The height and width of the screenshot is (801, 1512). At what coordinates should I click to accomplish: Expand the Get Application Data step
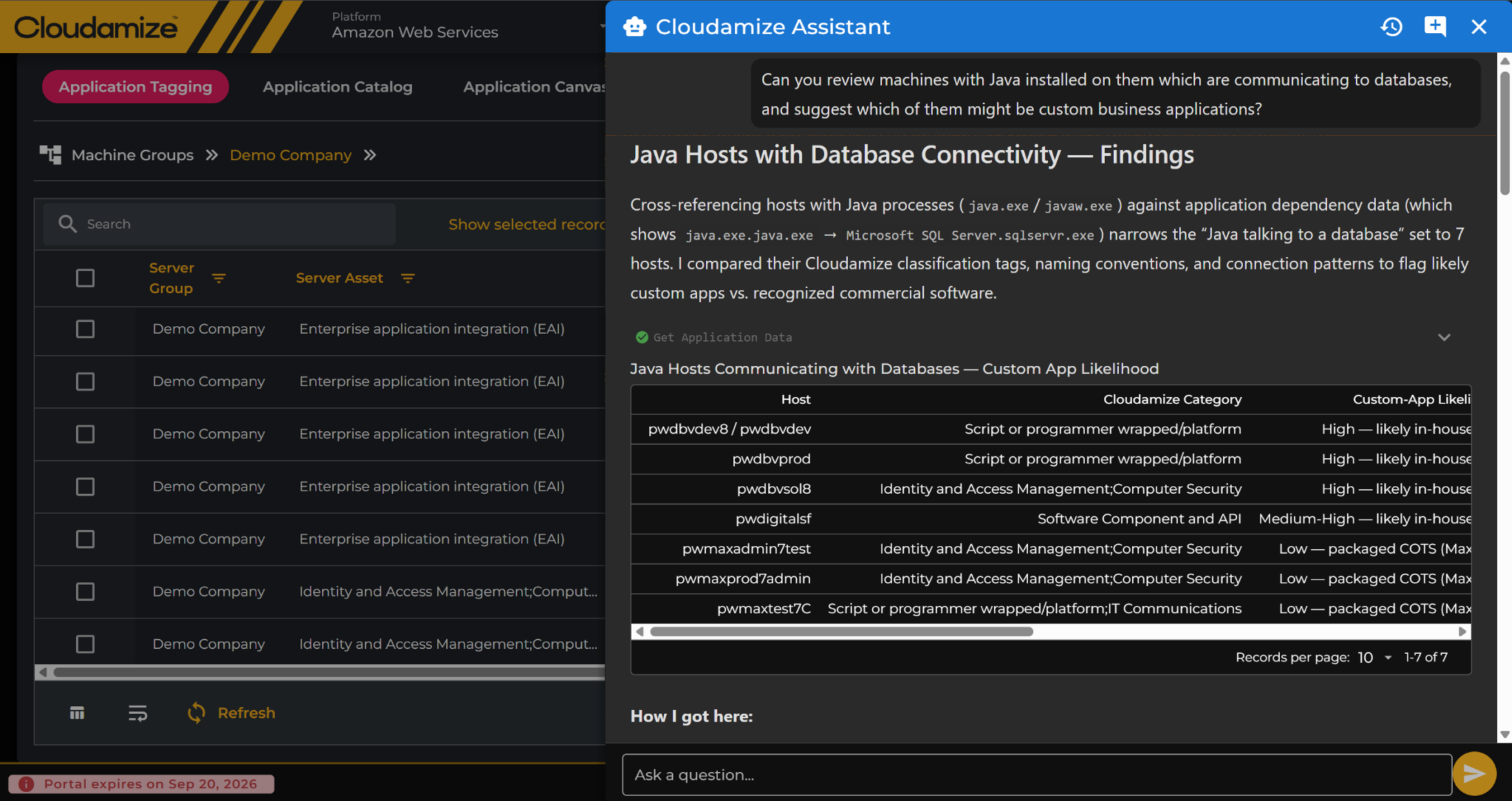click(x=1444, y=337)
